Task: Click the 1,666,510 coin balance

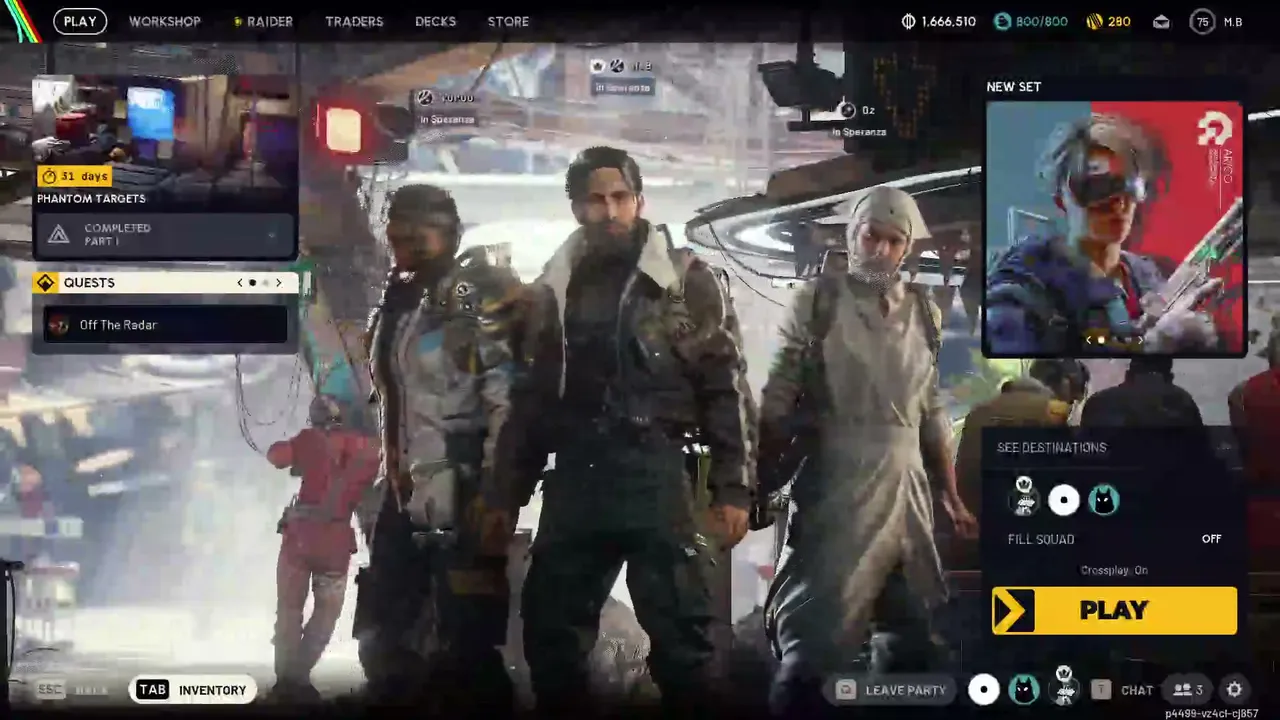Action: click(949, 21)
